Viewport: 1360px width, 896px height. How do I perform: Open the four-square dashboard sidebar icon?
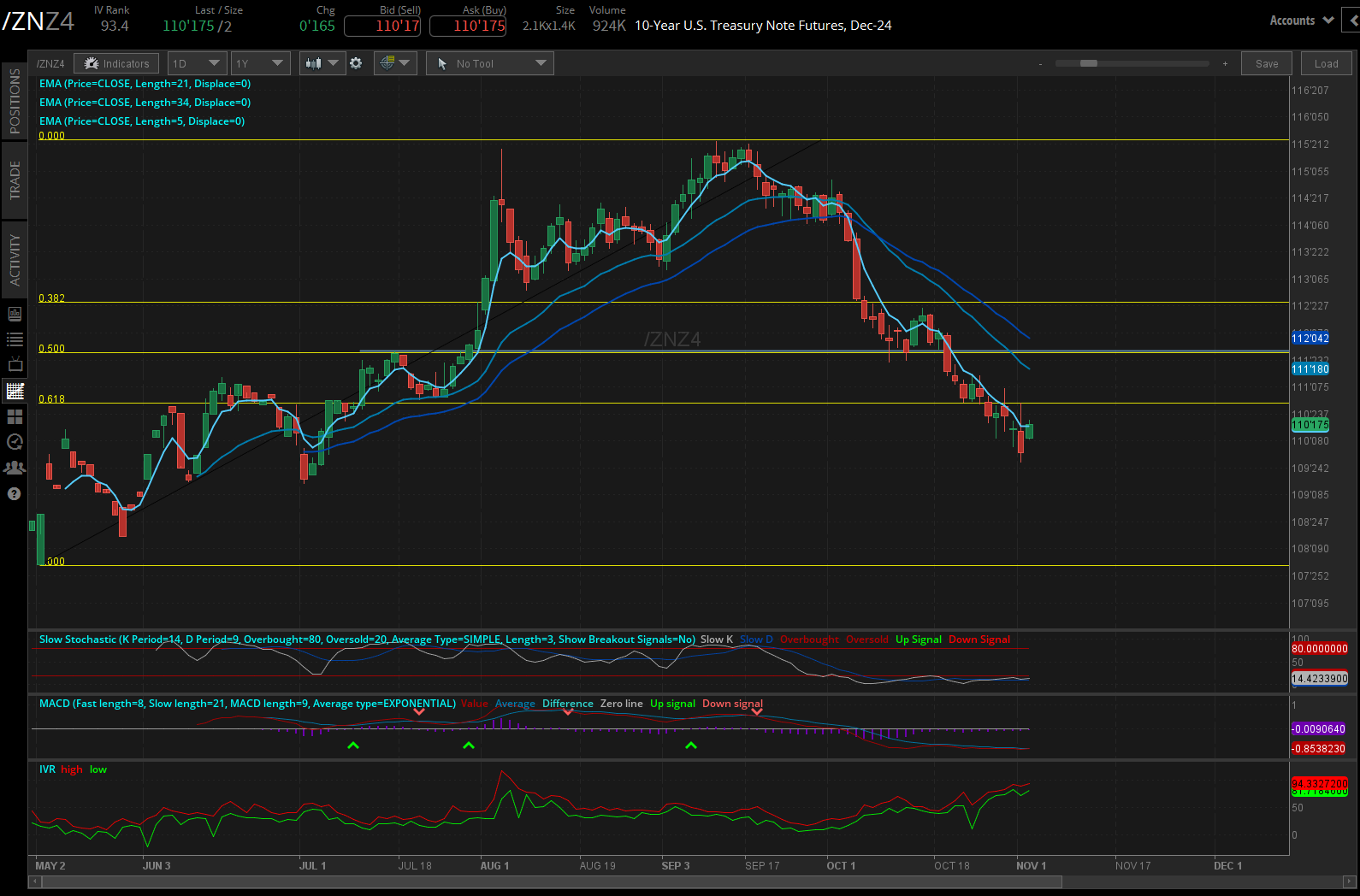(15, 416)
